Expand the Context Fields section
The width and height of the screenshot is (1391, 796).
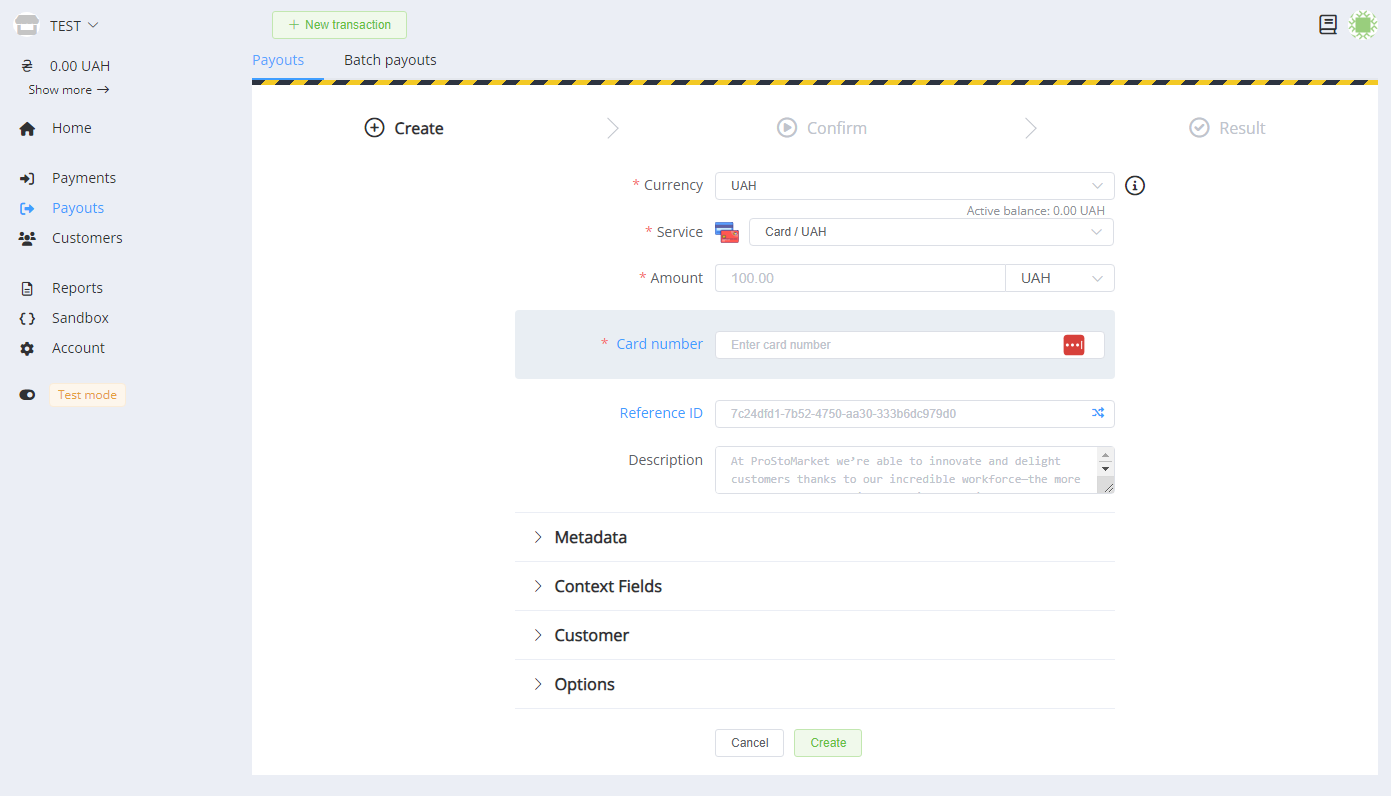point(607,587)
